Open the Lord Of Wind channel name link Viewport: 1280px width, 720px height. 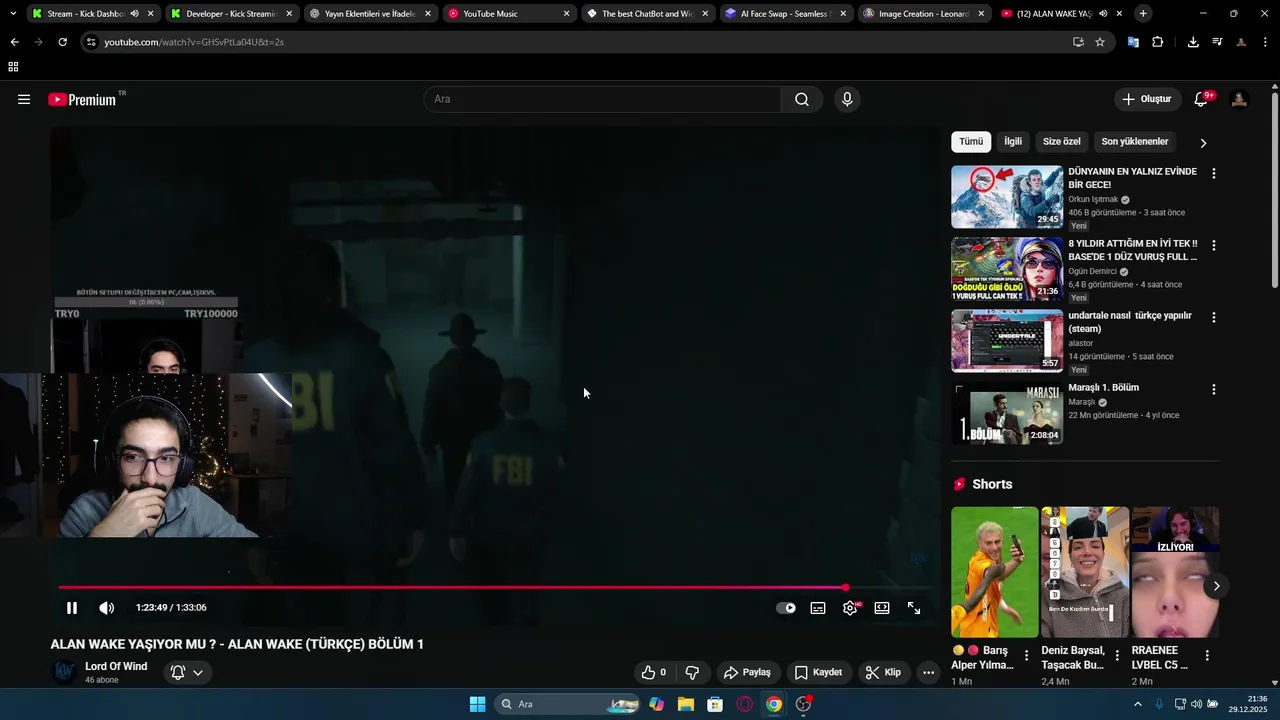(116, 667)
